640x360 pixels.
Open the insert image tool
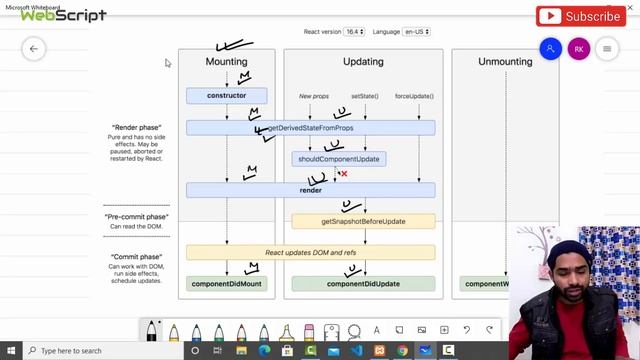pos(422,330)
